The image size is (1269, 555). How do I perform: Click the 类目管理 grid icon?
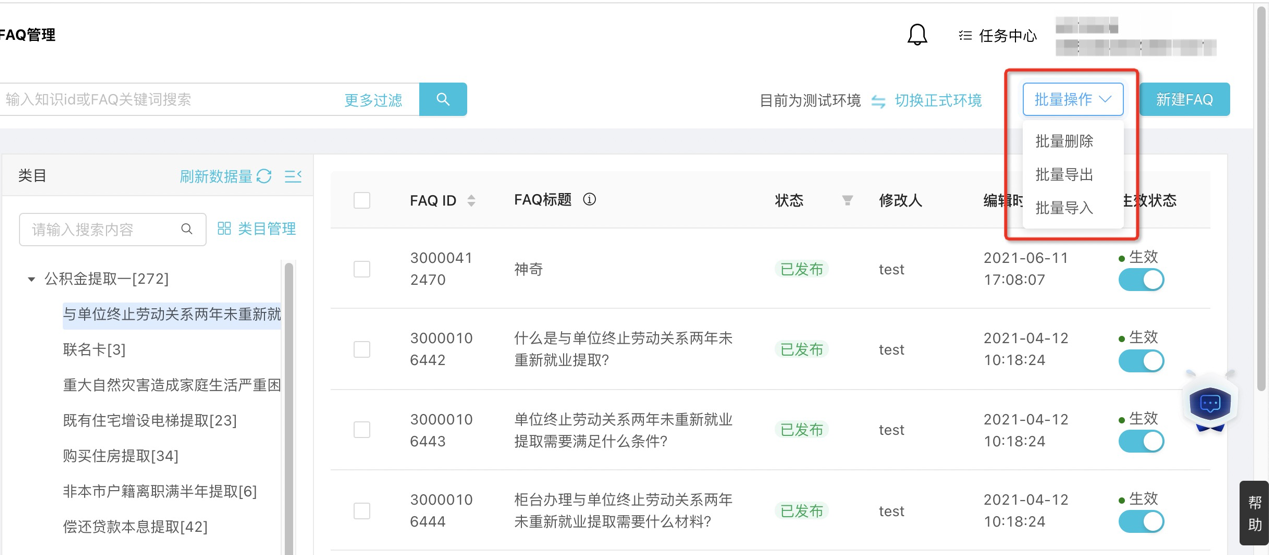pyautogui.click(x=225, y=229)
